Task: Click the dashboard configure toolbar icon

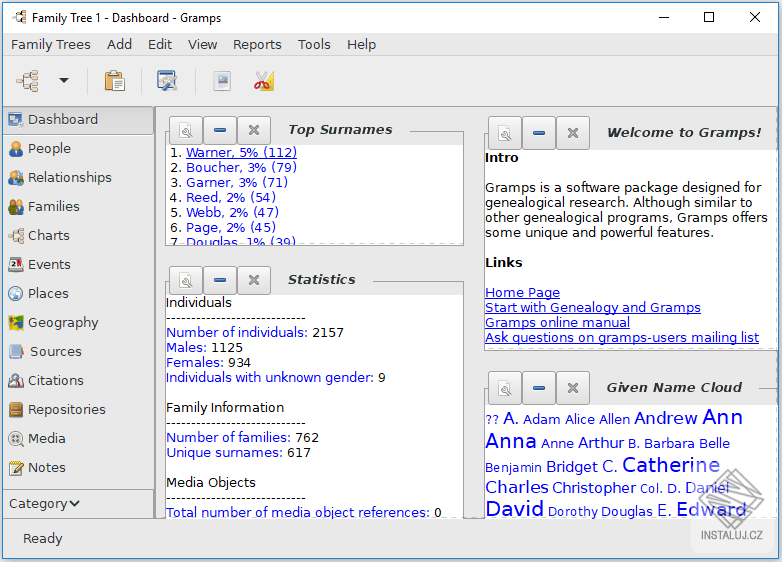Action: 166,81
